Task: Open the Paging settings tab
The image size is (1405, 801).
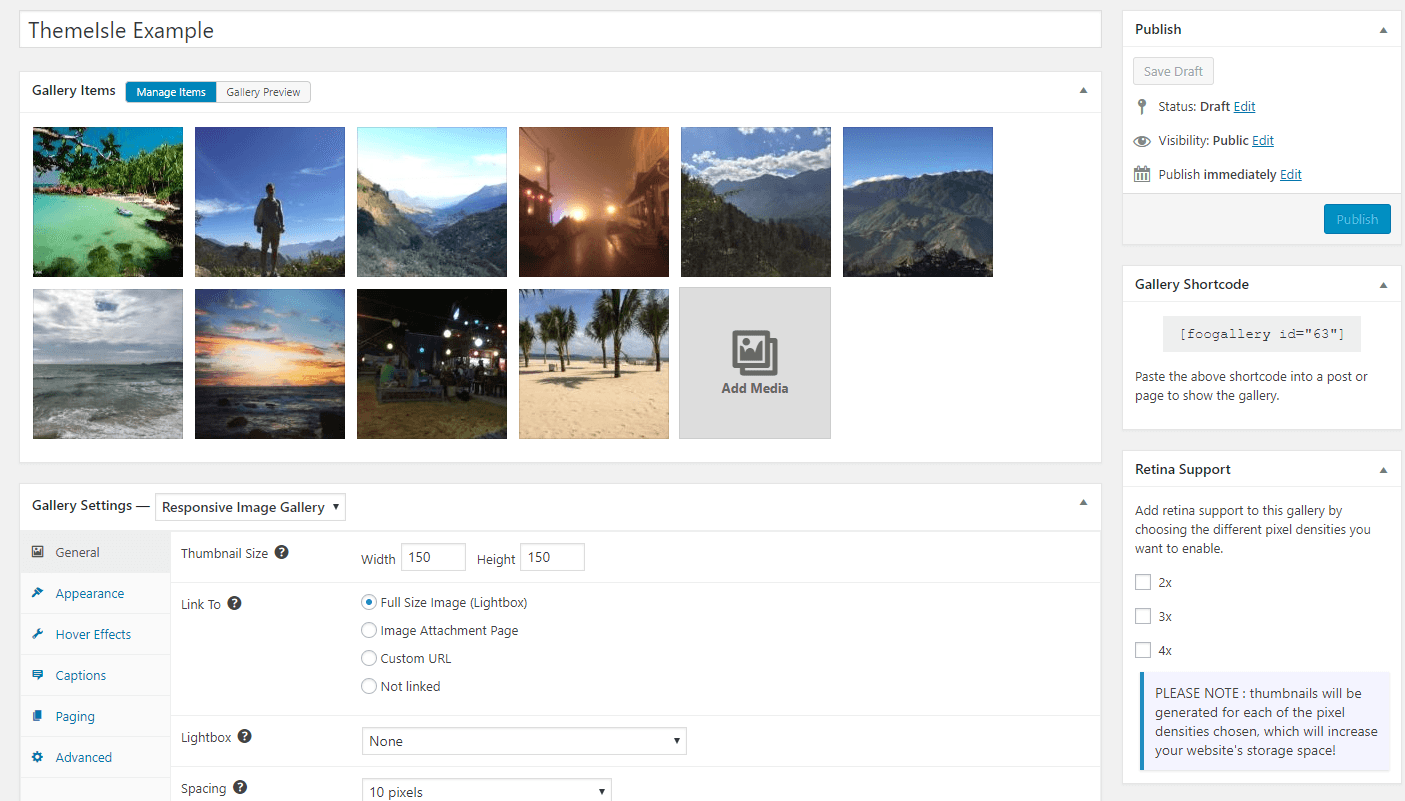Action: pyautogui.click(x=95, y=716)
